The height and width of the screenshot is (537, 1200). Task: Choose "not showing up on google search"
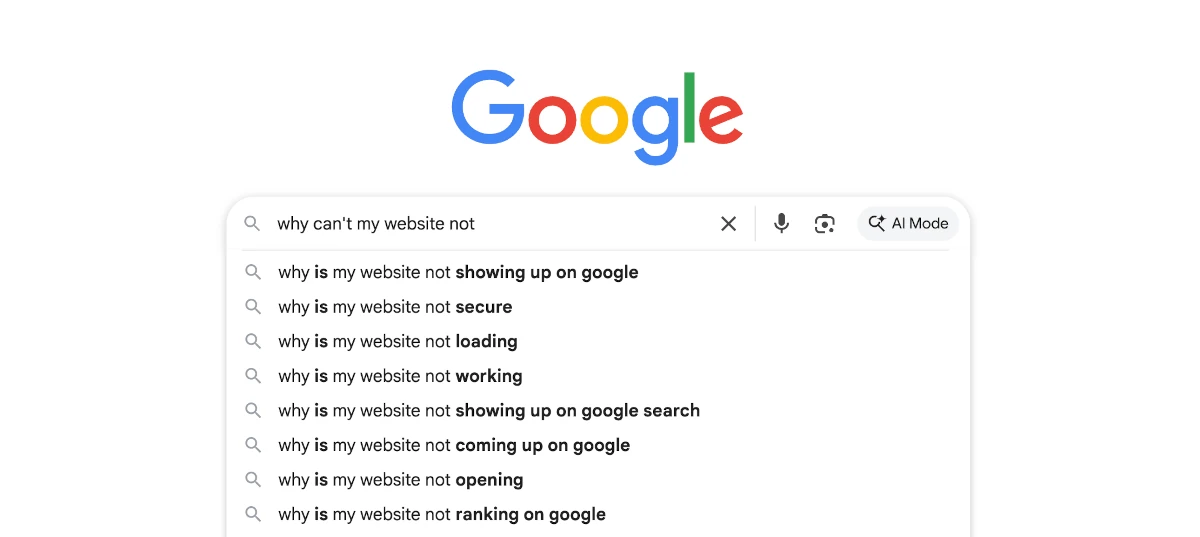click(x=489, y=410)
